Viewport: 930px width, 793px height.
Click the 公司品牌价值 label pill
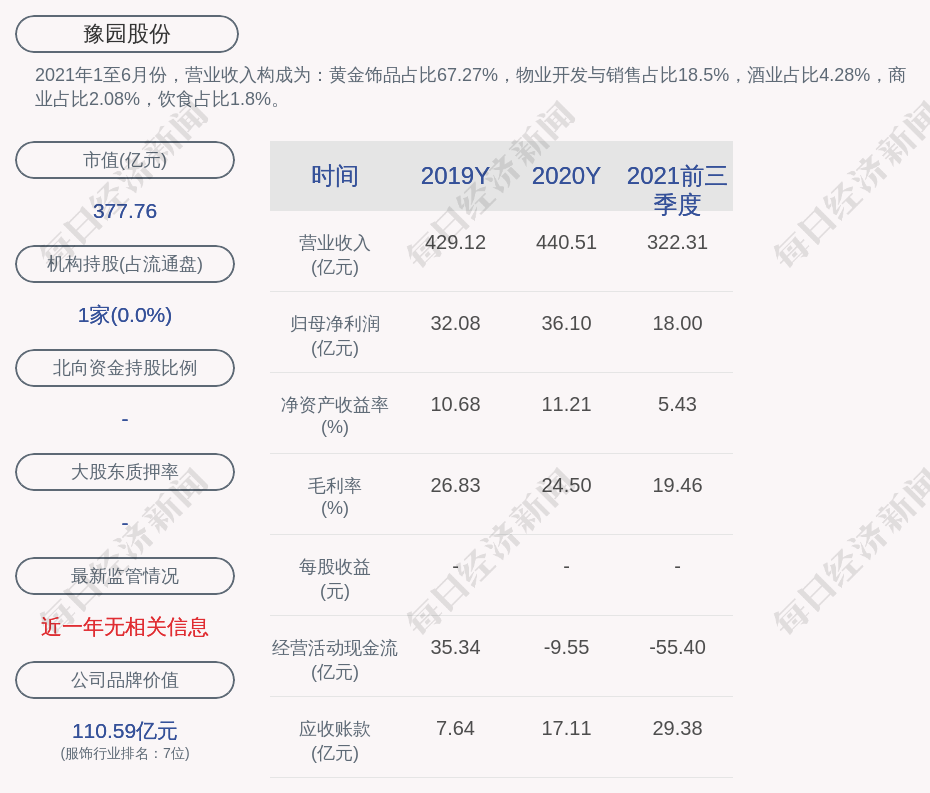(x=125, y=680)
